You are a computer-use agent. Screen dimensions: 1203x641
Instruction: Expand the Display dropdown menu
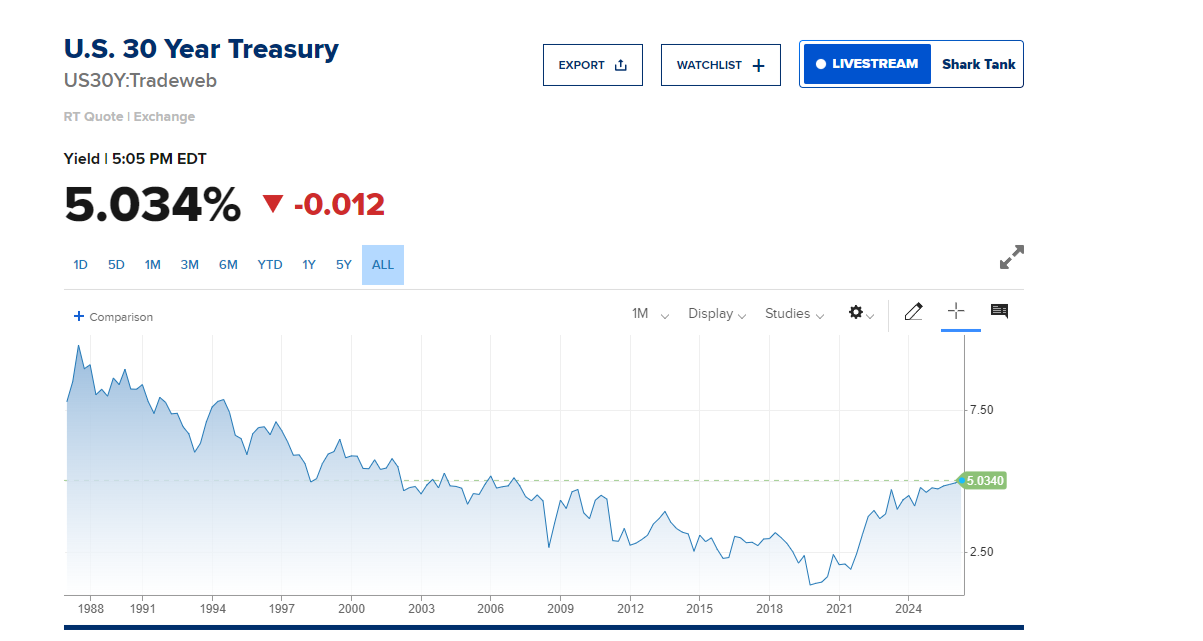click(717, 314)
